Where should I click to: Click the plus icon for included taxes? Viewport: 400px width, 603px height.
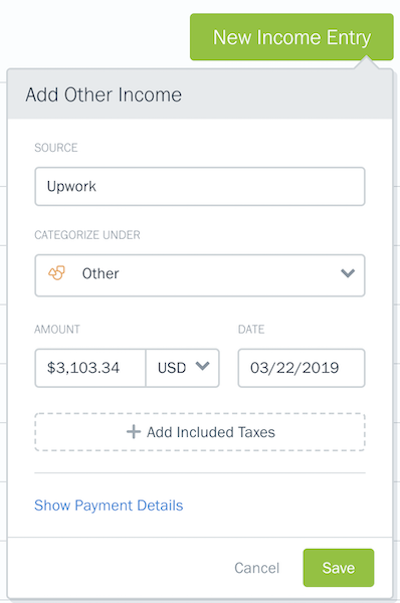click(x=133, y=432)
